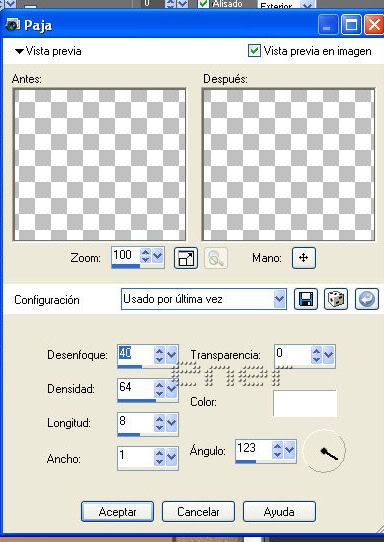Image resolution: width=384 pixels, height=542 pixels.
Task: Click the Aceptar button
Action: coord(118,512)
